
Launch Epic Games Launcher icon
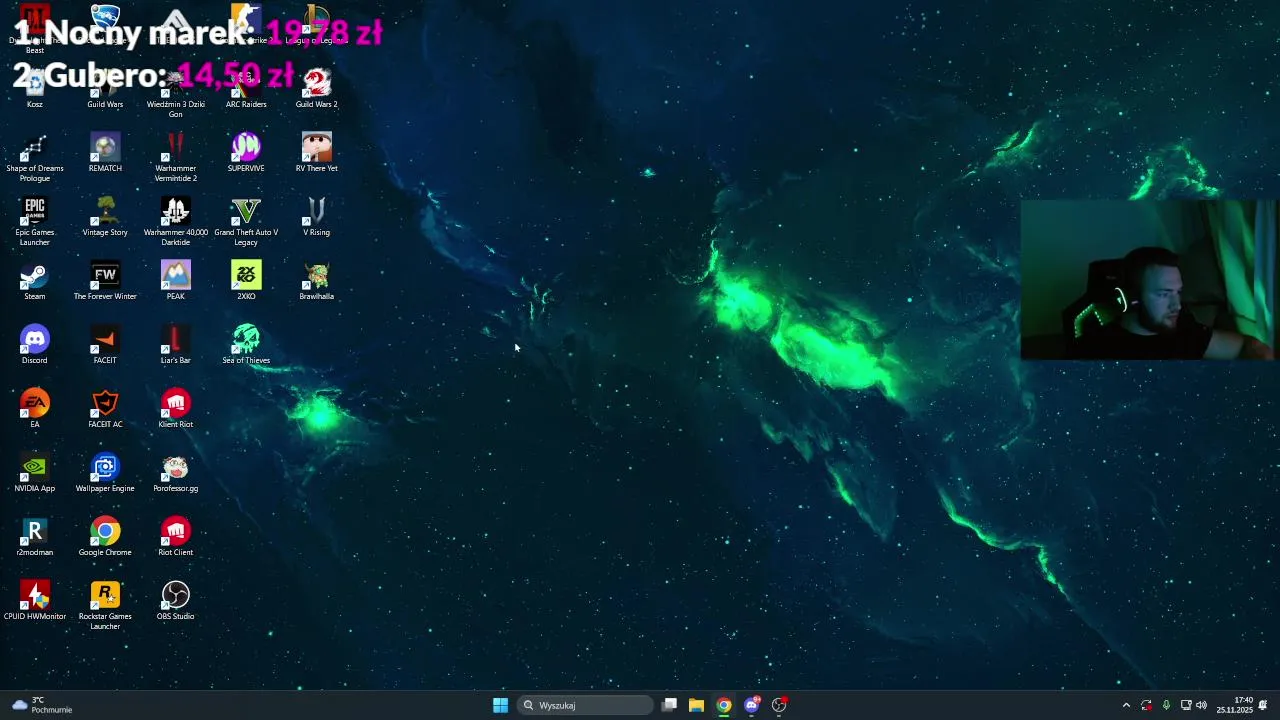[x=35, y=221]
